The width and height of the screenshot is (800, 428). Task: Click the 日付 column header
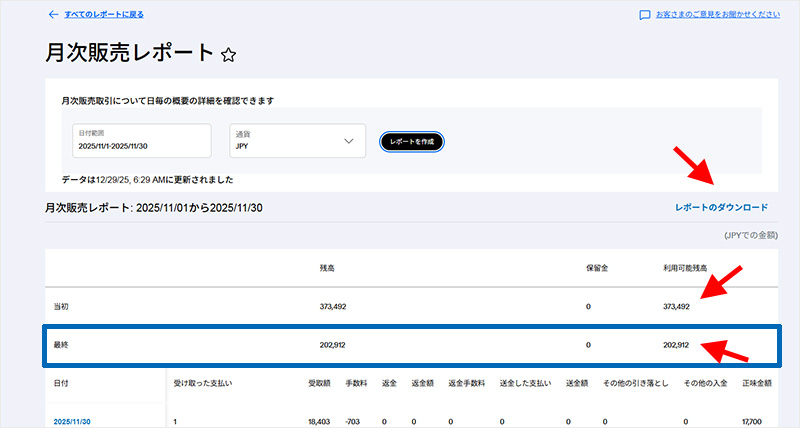62,383
